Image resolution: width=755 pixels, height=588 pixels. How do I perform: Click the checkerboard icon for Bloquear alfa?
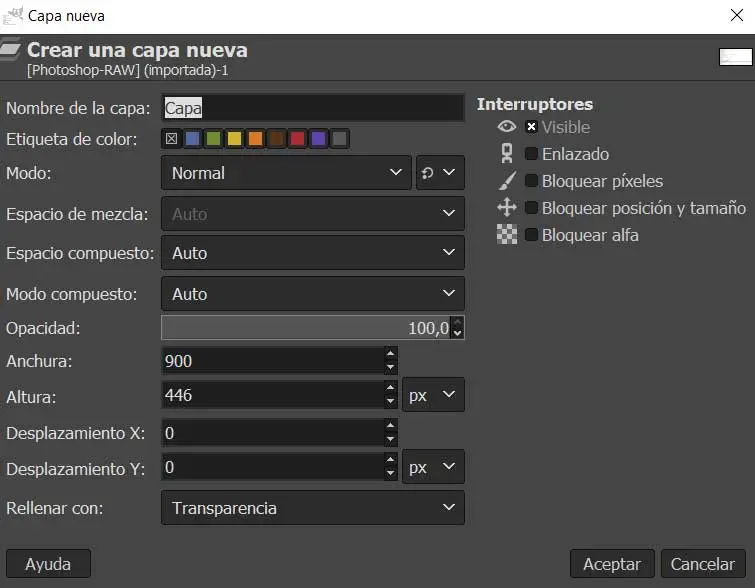pos(507,235)
